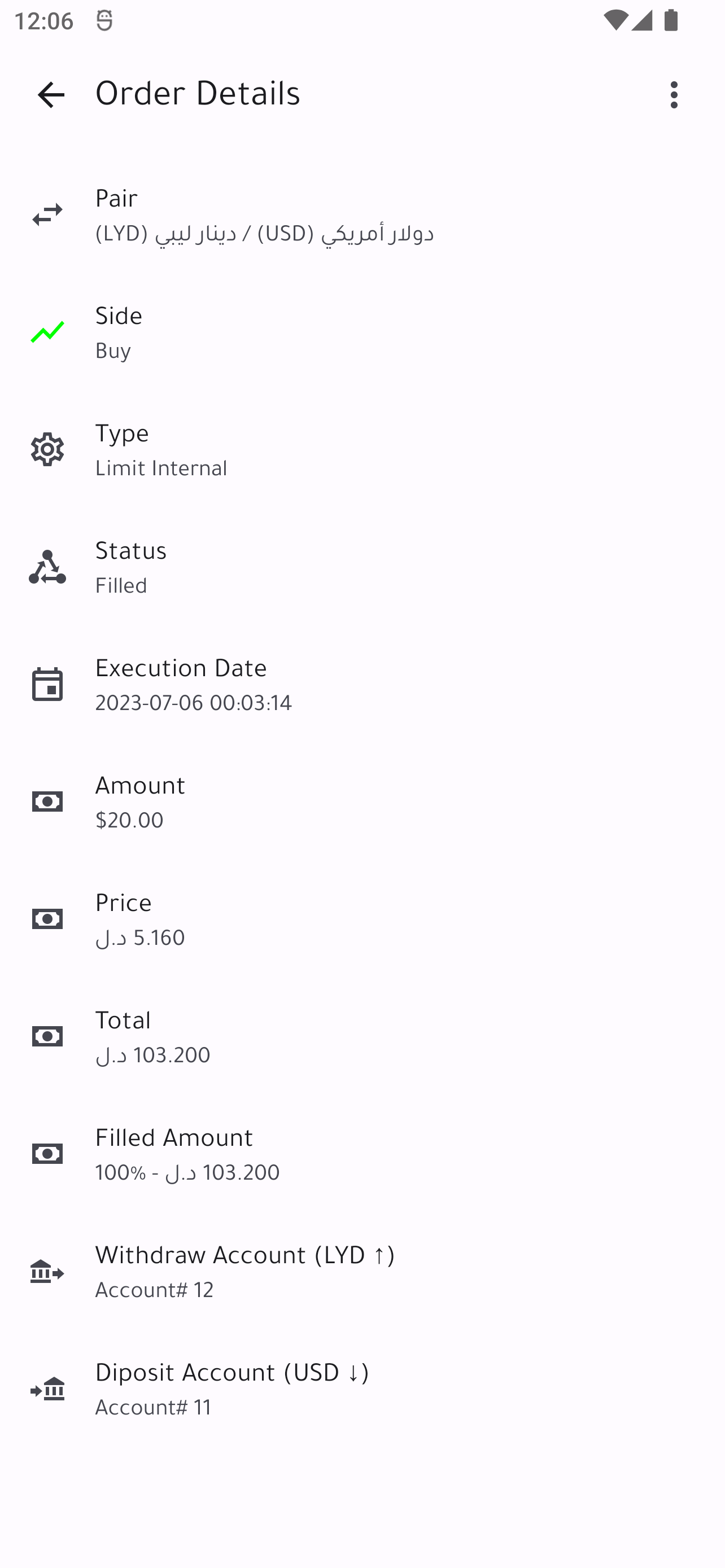The height and width of the screenshot is (1568, 725).
Task: Tap the Limit Internal type row
Action: [x=161, y=467]
